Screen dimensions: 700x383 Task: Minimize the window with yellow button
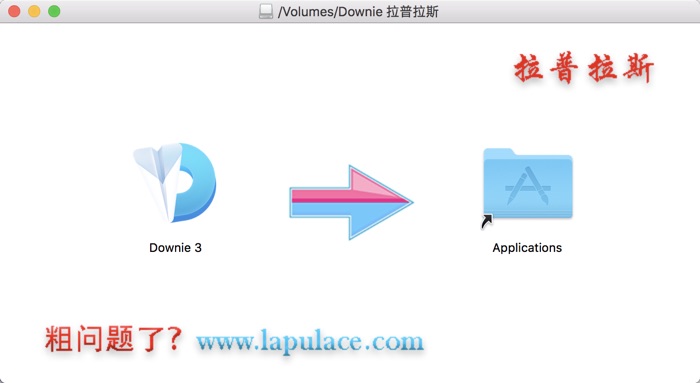pyautogui.click(x=34, y=11)
